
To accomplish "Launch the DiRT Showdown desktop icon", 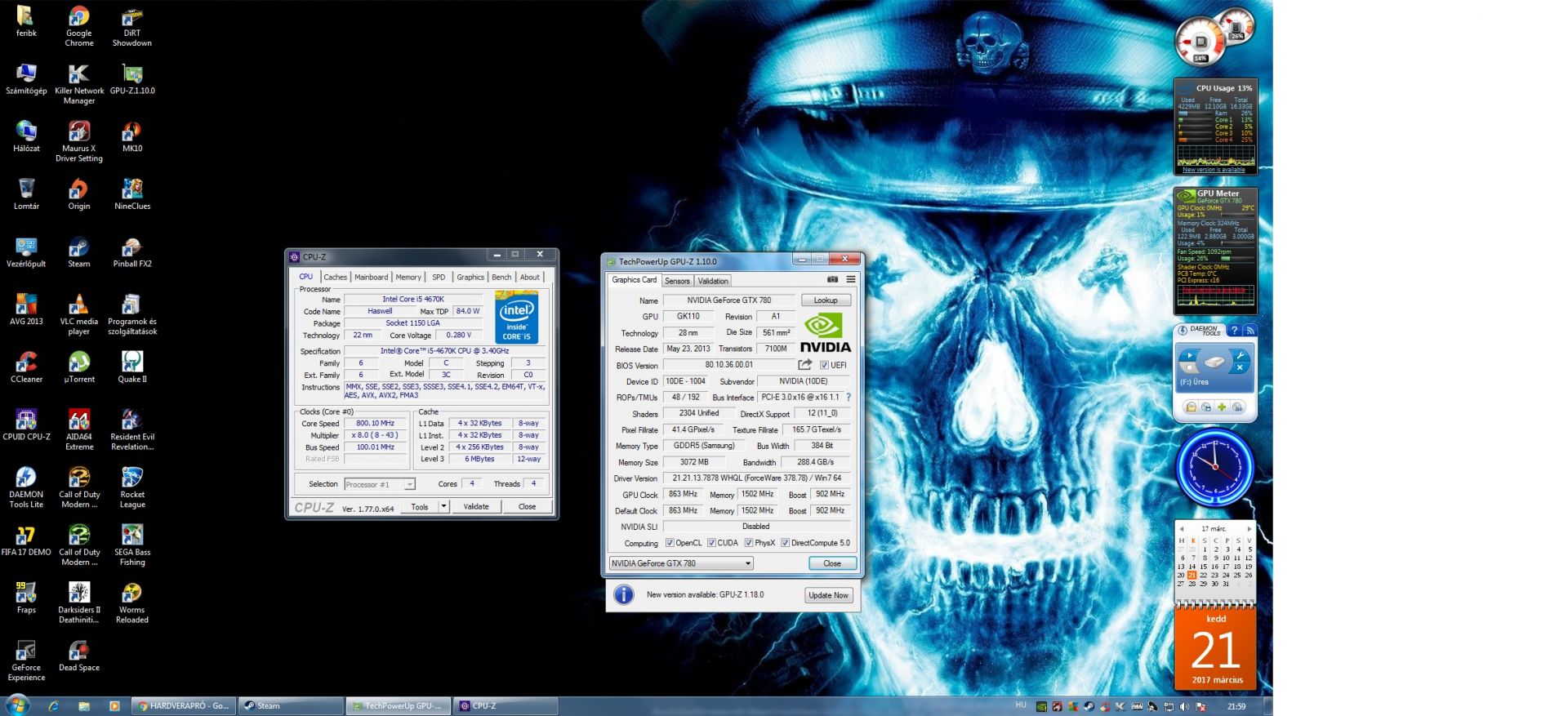I will [132, 26].
